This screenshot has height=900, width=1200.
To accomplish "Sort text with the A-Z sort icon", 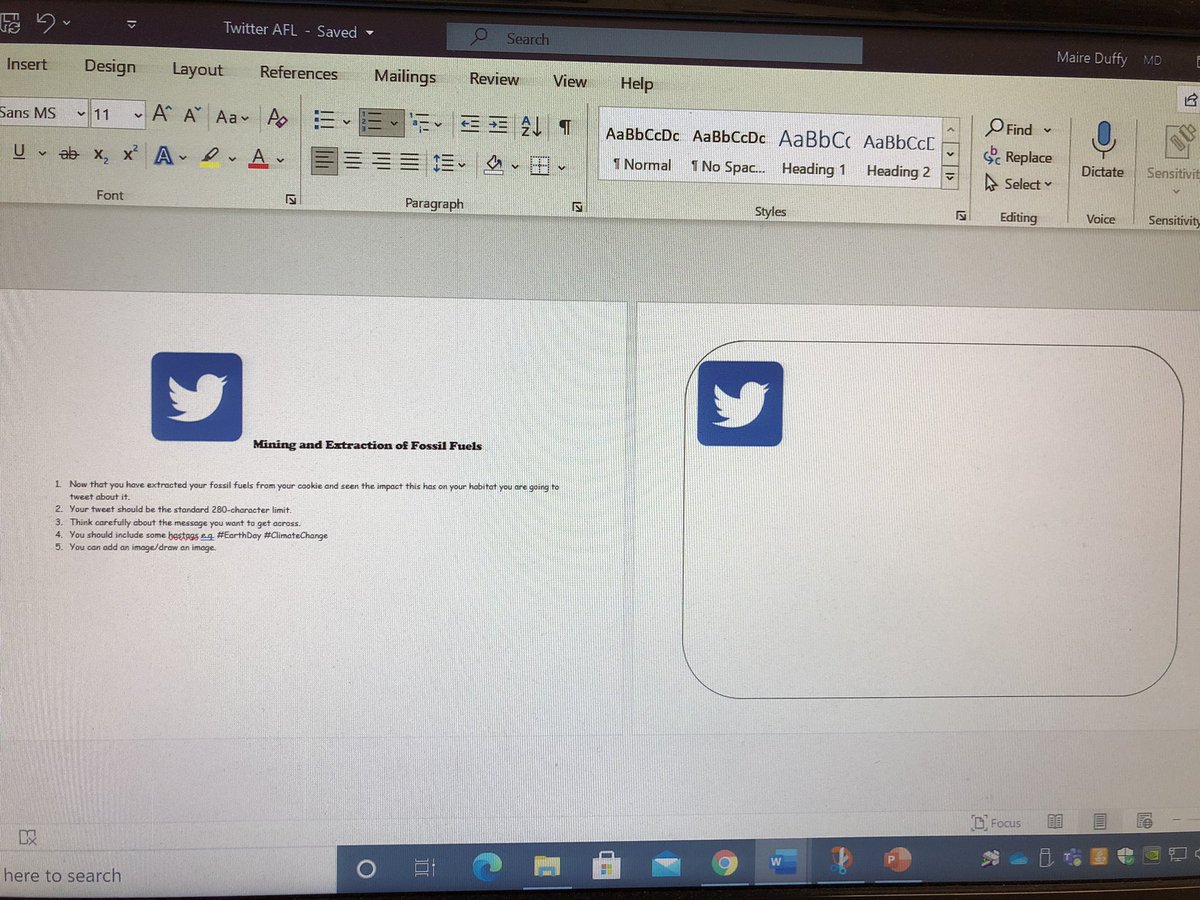I will 533,126.
